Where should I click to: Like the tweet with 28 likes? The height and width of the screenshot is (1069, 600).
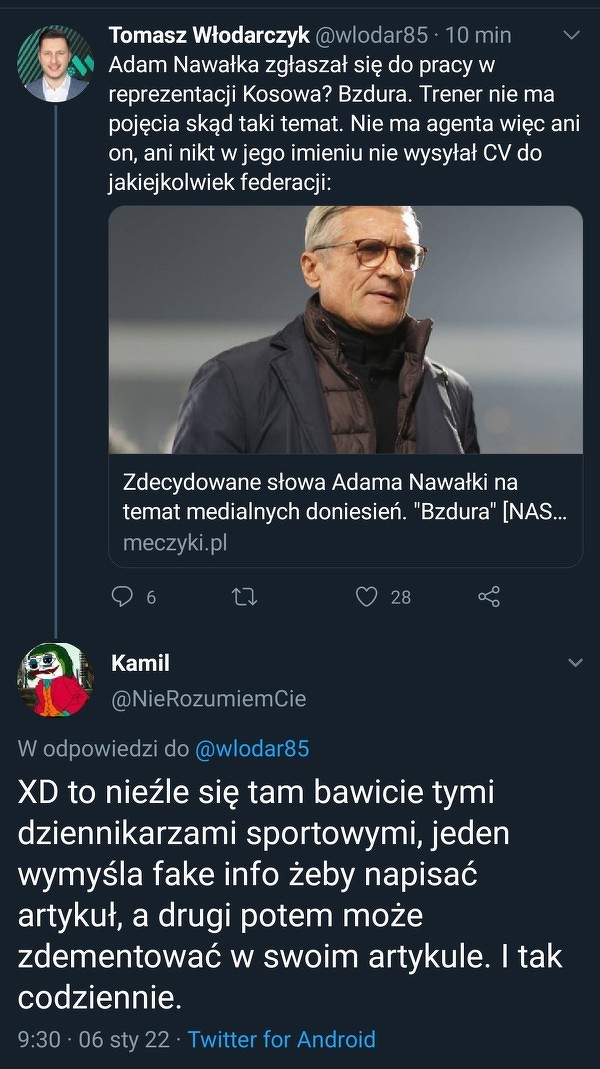pos(367,597)
